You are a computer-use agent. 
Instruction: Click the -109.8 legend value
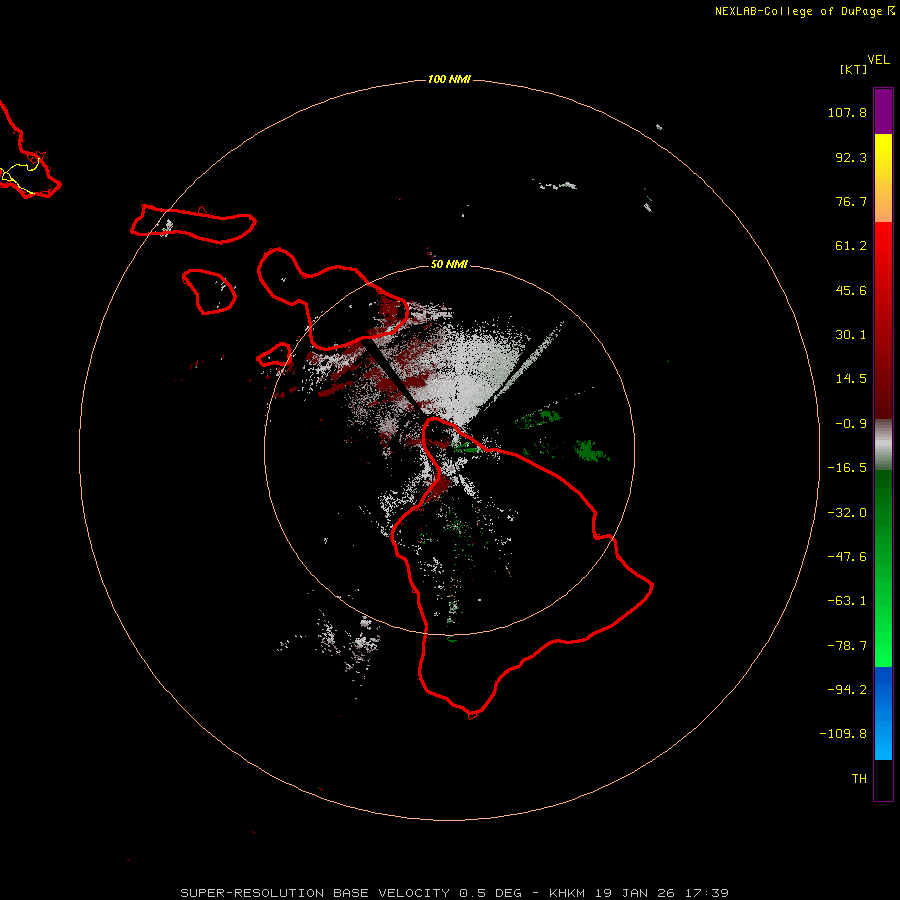843,734
